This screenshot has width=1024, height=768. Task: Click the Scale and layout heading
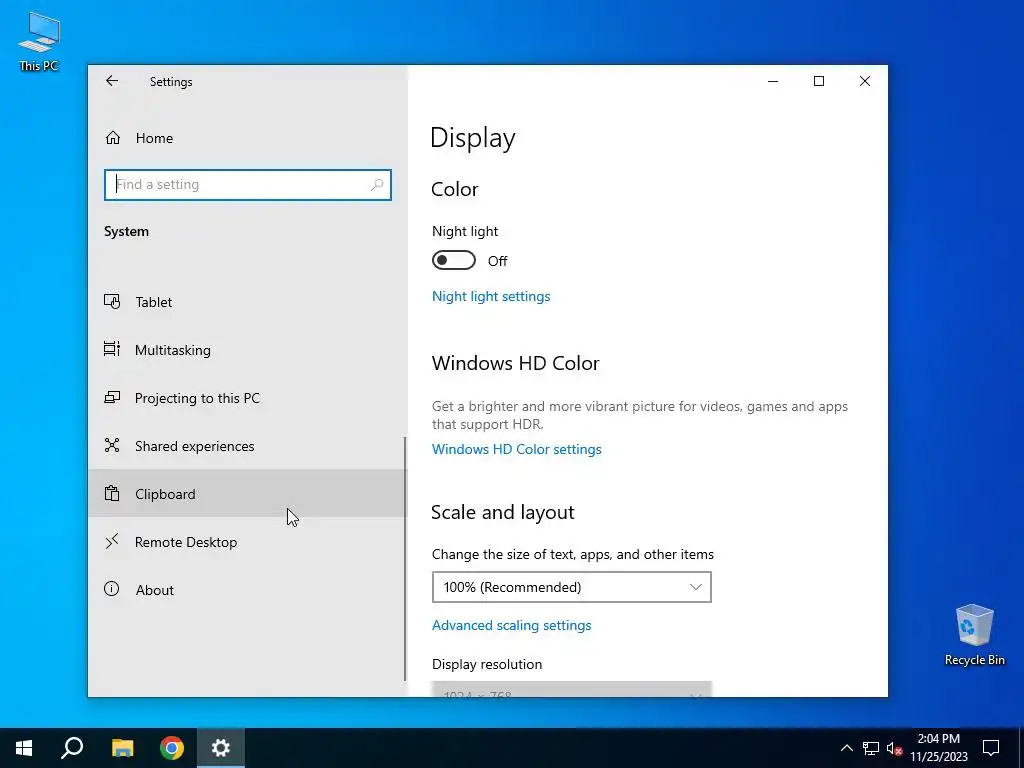click(503, 512)
